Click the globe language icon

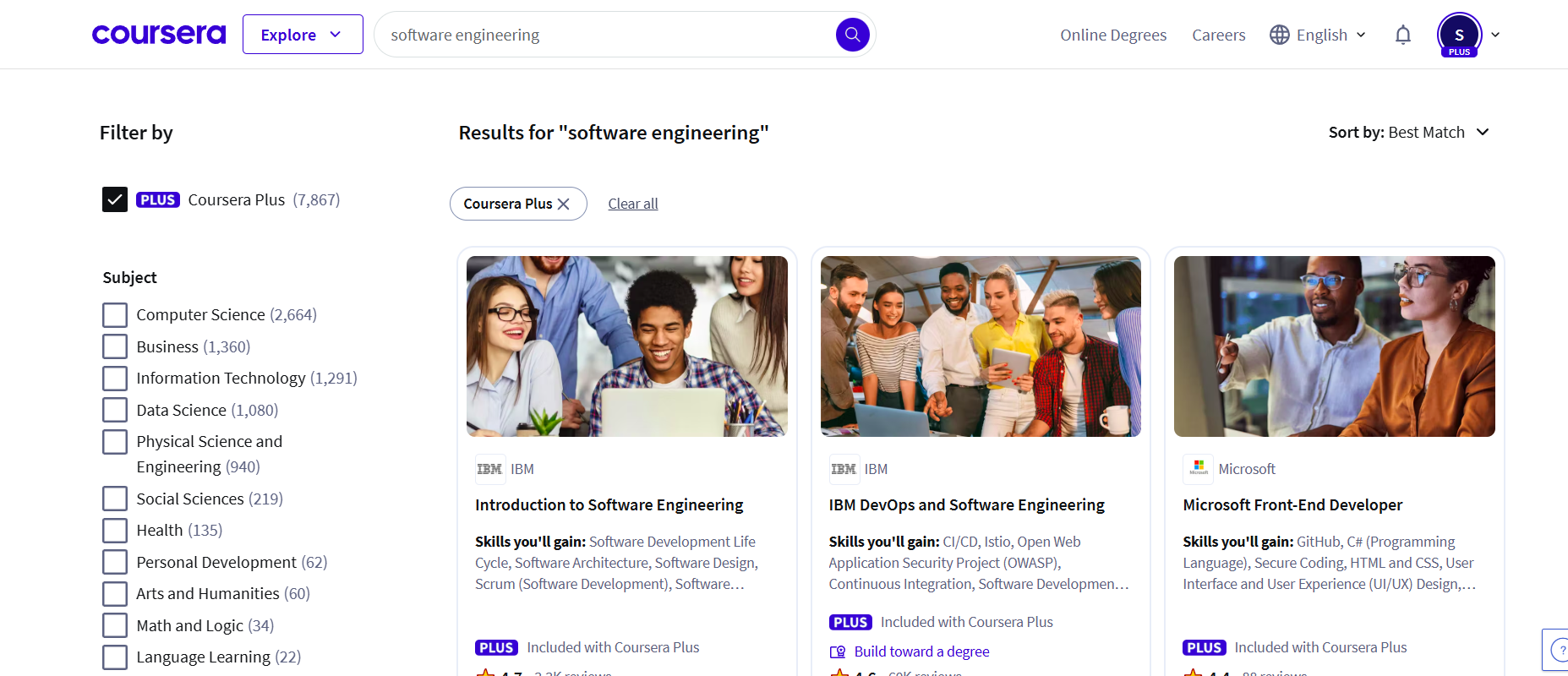tap(1279, 35)
